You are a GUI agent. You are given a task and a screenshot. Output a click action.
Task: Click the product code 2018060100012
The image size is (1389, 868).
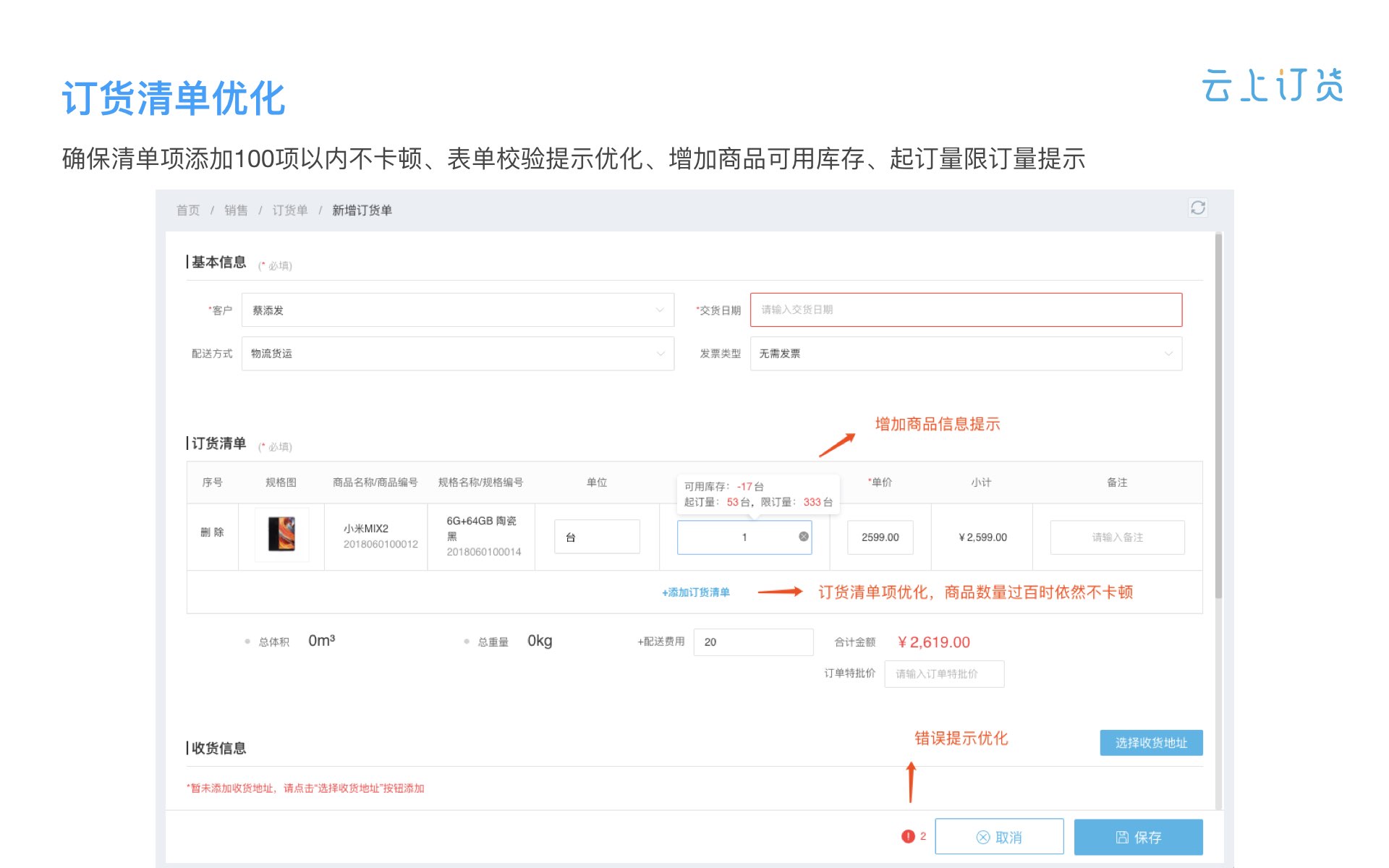point(381,544)
